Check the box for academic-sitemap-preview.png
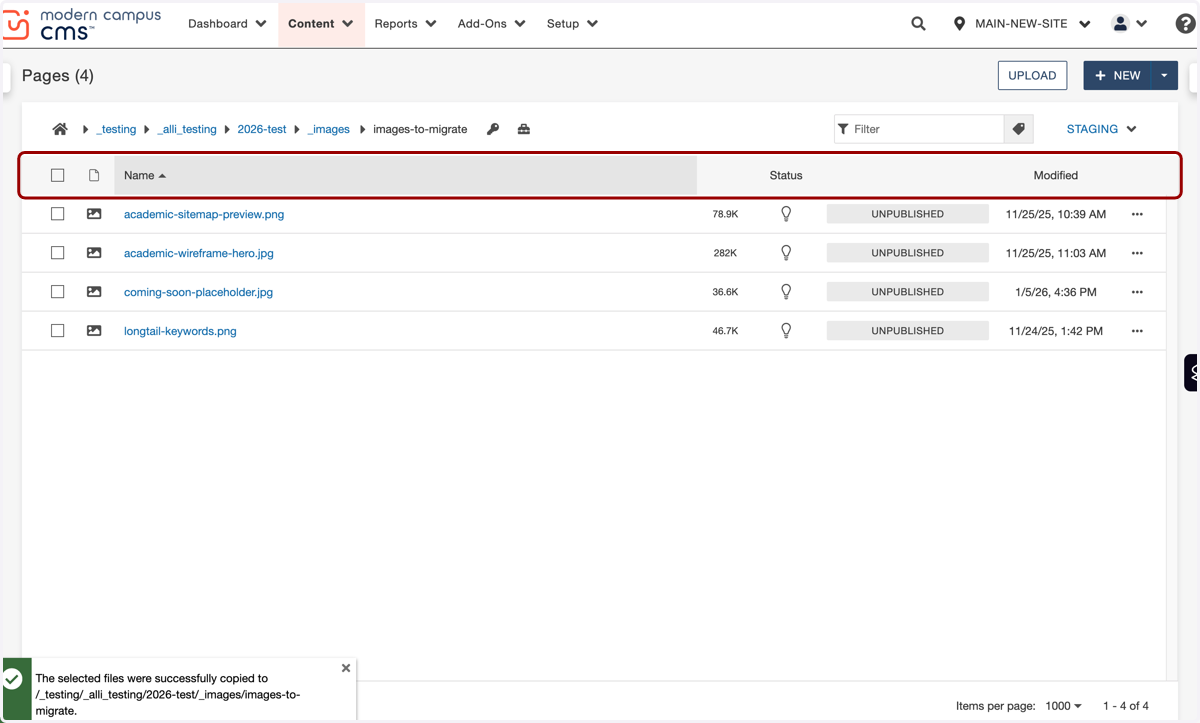 point(58,214)
